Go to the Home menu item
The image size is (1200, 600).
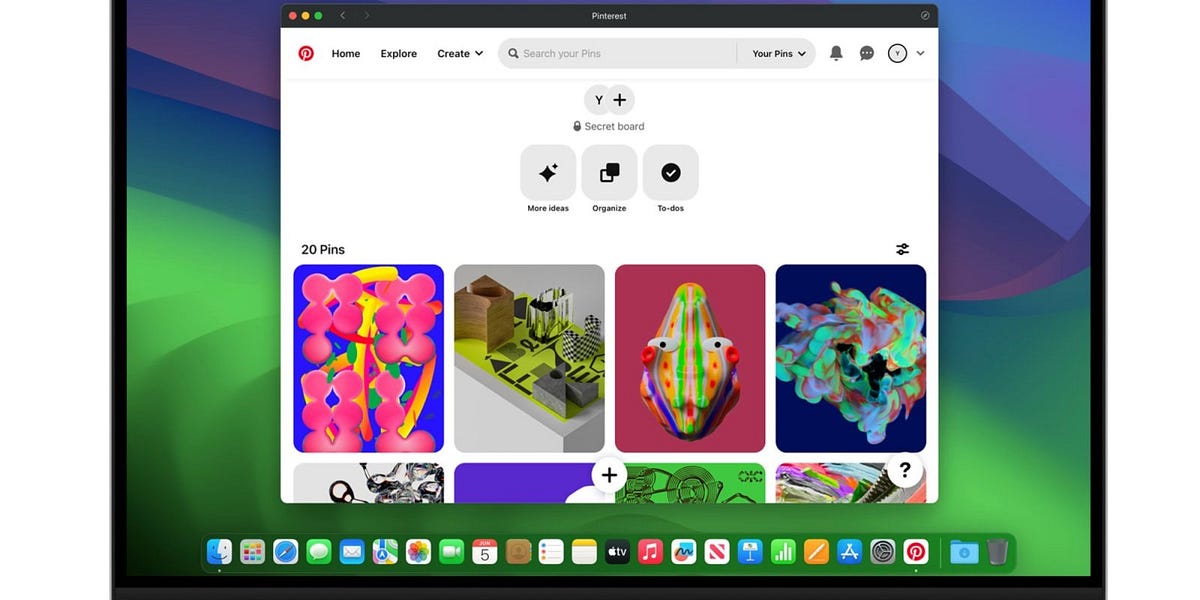[345, 53]
